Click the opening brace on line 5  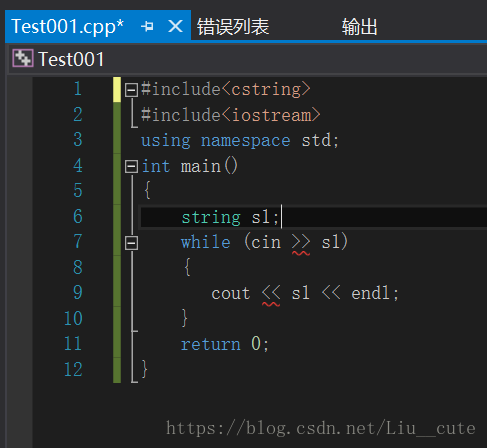(147, 191)
